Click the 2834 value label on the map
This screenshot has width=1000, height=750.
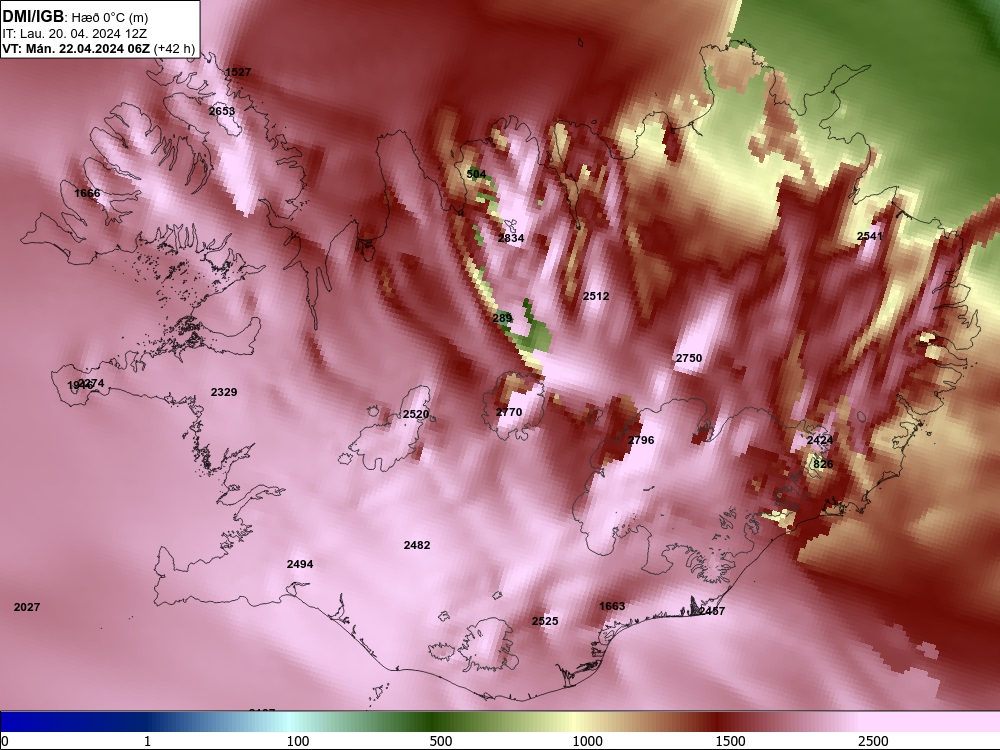(511, 238)
